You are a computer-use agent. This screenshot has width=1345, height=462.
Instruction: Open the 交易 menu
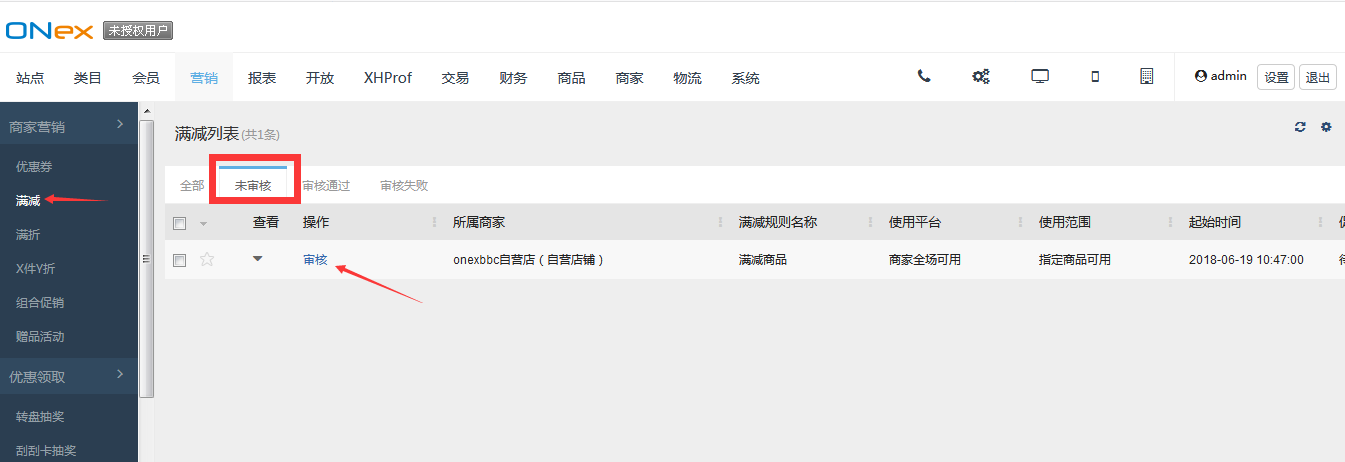click(455, 78)
